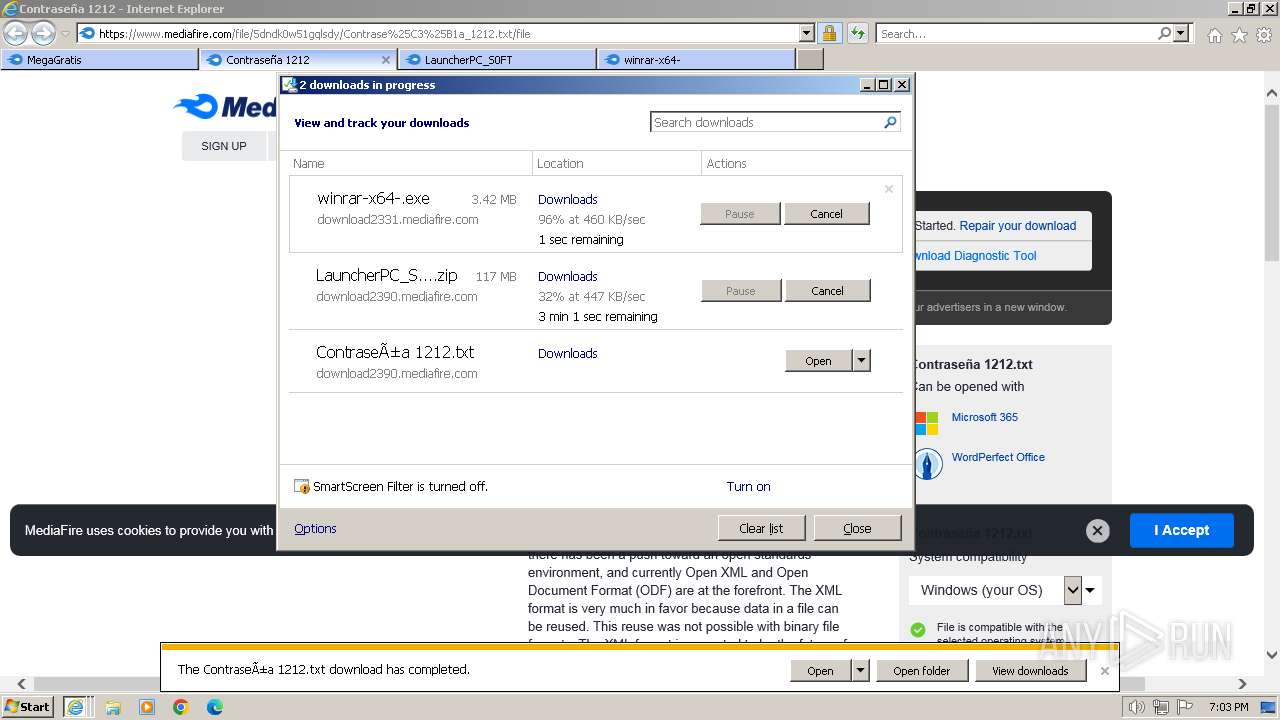Click Internet Explorer back arrow button

click(x=16, y=34)
